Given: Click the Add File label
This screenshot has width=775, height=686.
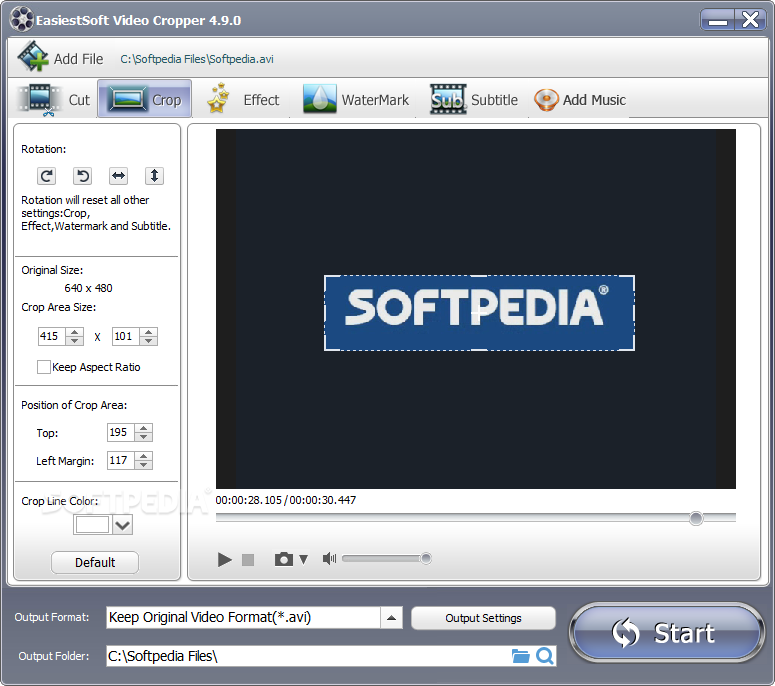Looking at the screenshot, I should pyautogui.click(x=79, y=59).
